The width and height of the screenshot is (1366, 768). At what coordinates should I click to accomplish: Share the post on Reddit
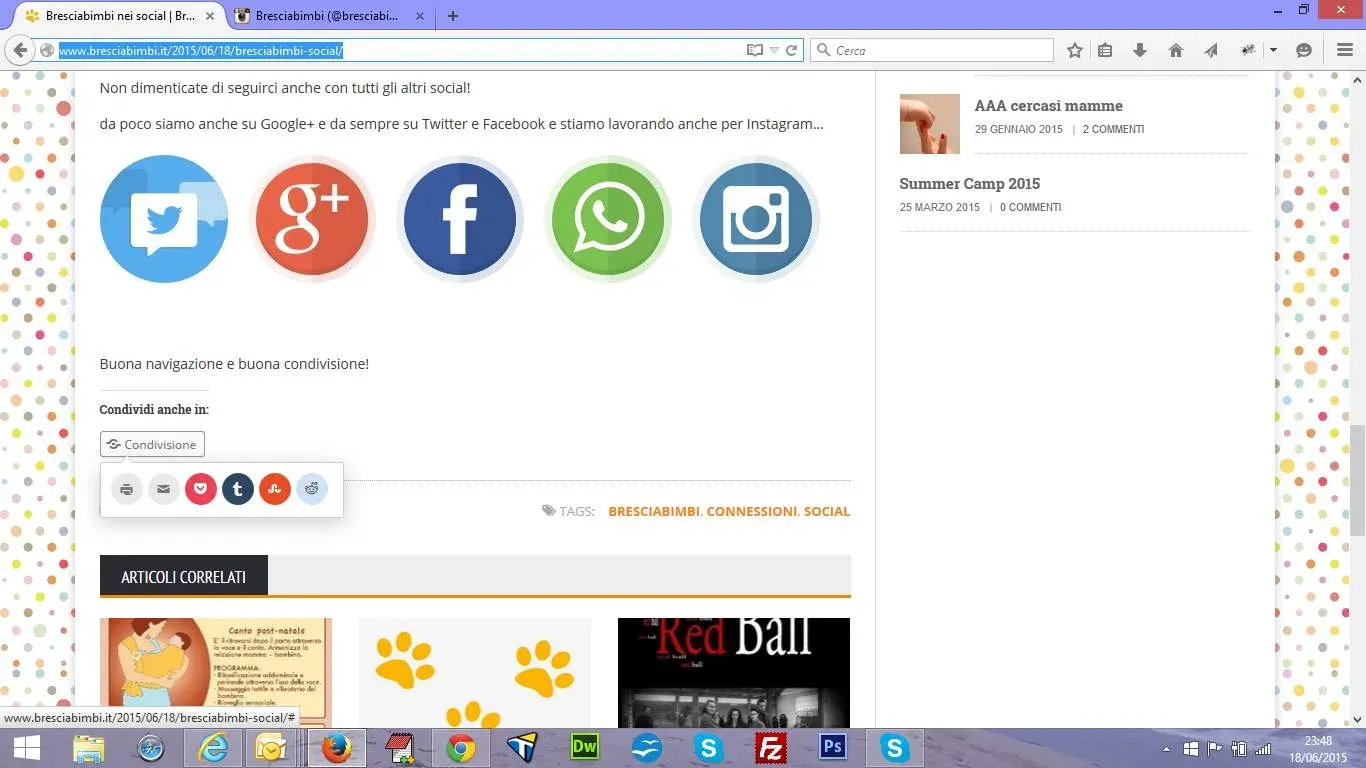pos(312,489)
